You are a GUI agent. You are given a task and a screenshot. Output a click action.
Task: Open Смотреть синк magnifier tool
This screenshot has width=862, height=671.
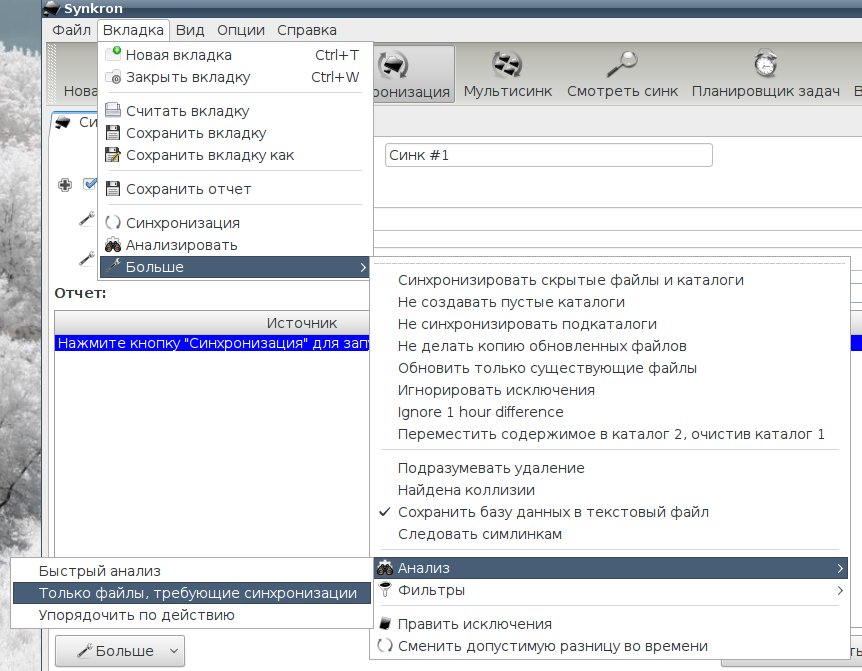coord(622,64)
